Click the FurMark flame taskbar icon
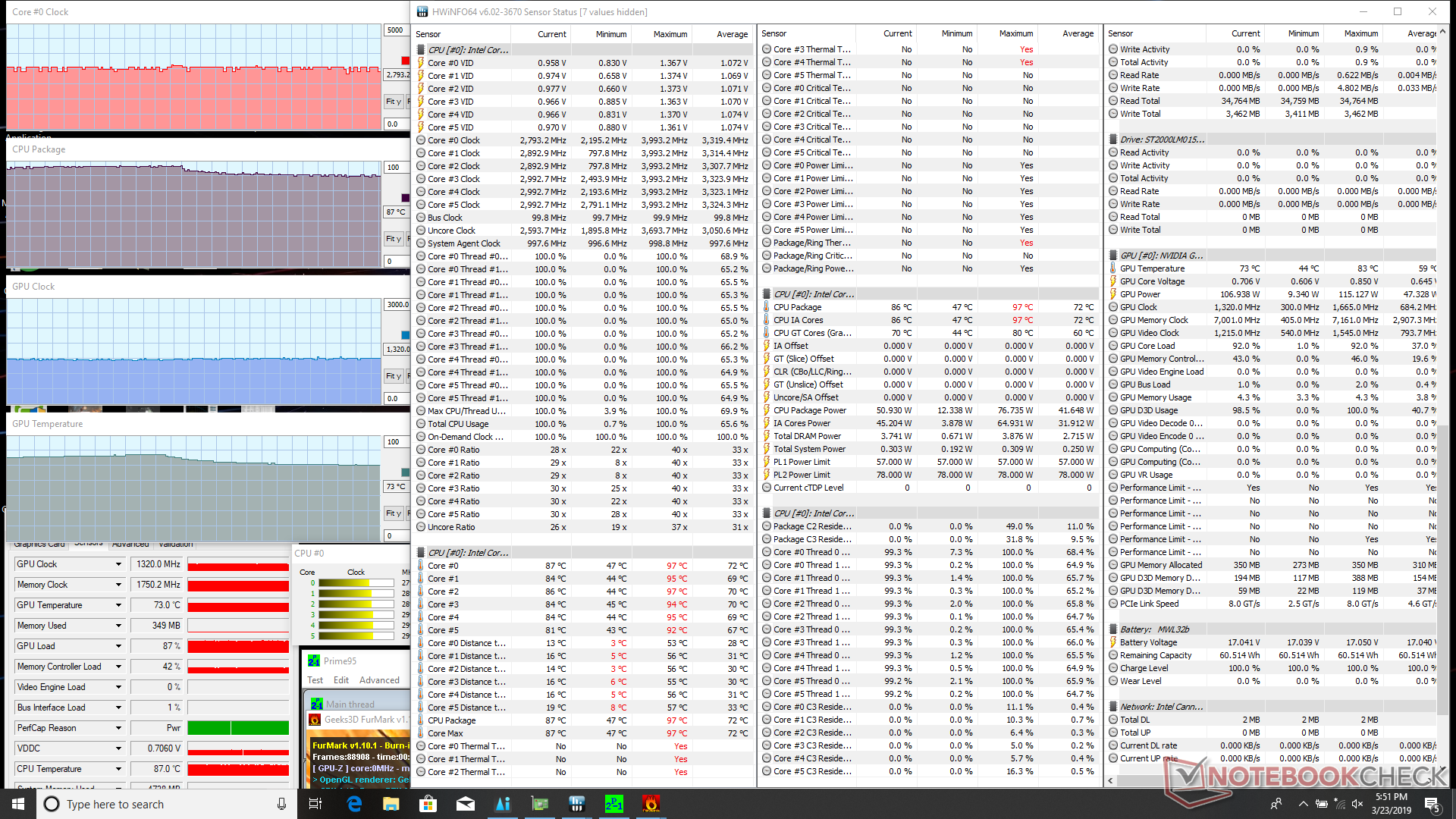 (x=651, y=804)
